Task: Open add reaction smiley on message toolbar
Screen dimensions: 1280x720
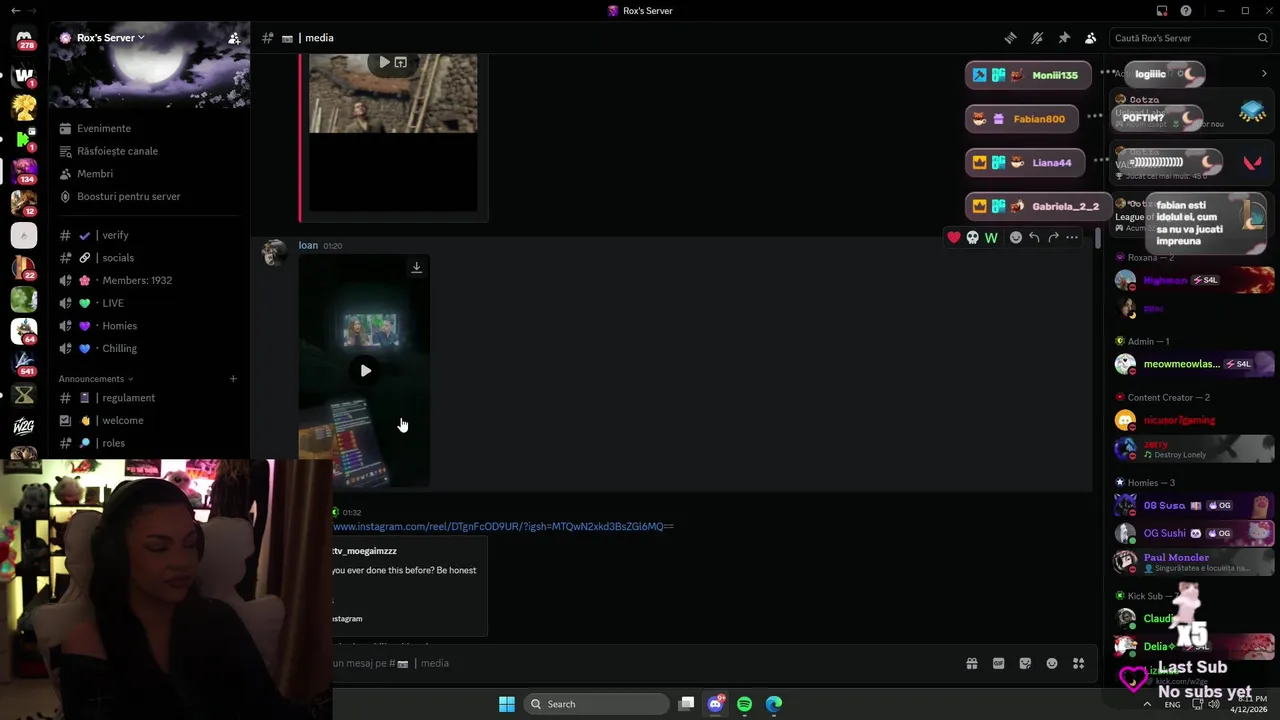Action: point(1016,237)
